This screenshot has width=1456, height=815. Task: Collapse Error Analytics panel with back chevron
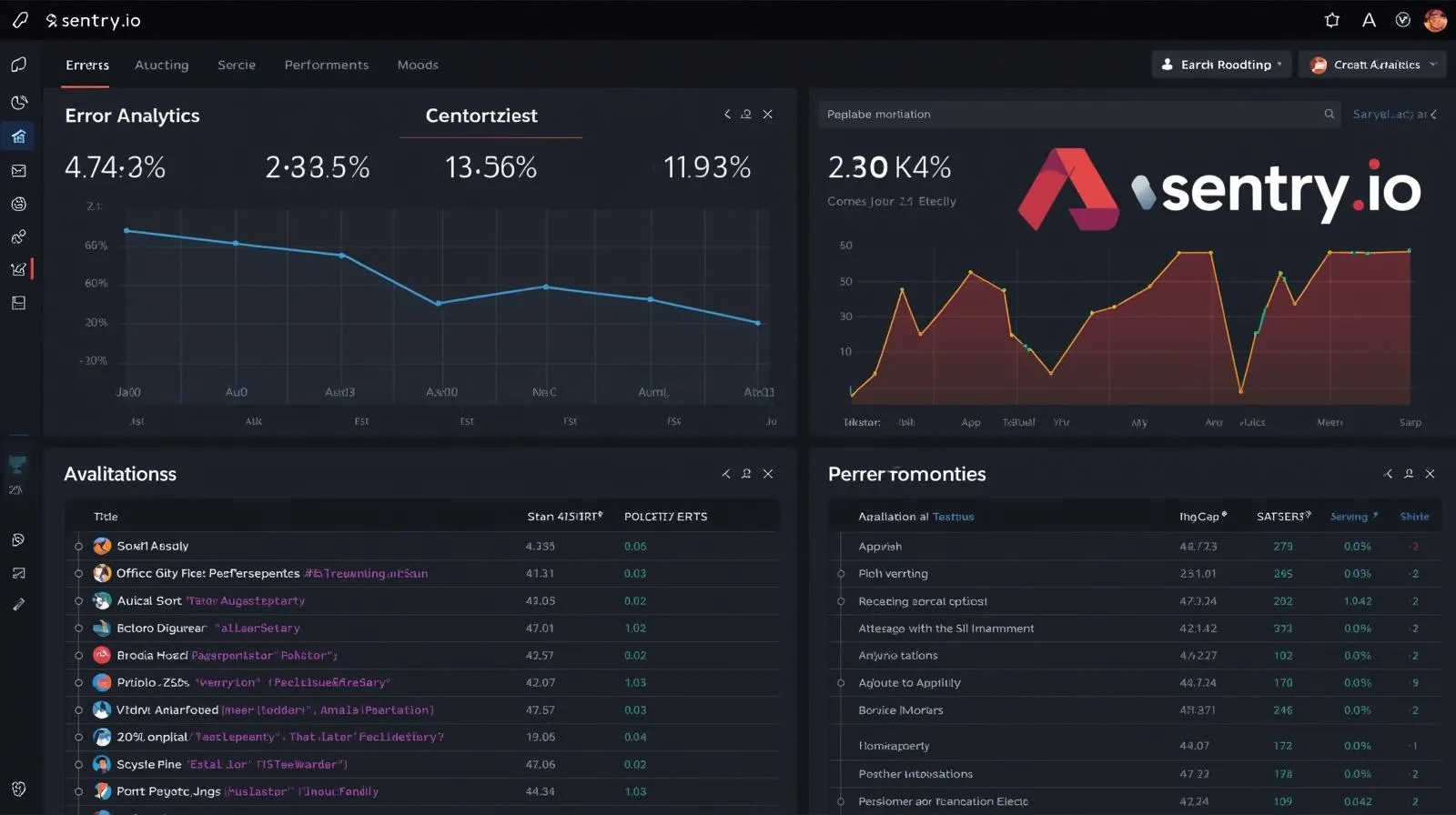(x=727, y=114)
